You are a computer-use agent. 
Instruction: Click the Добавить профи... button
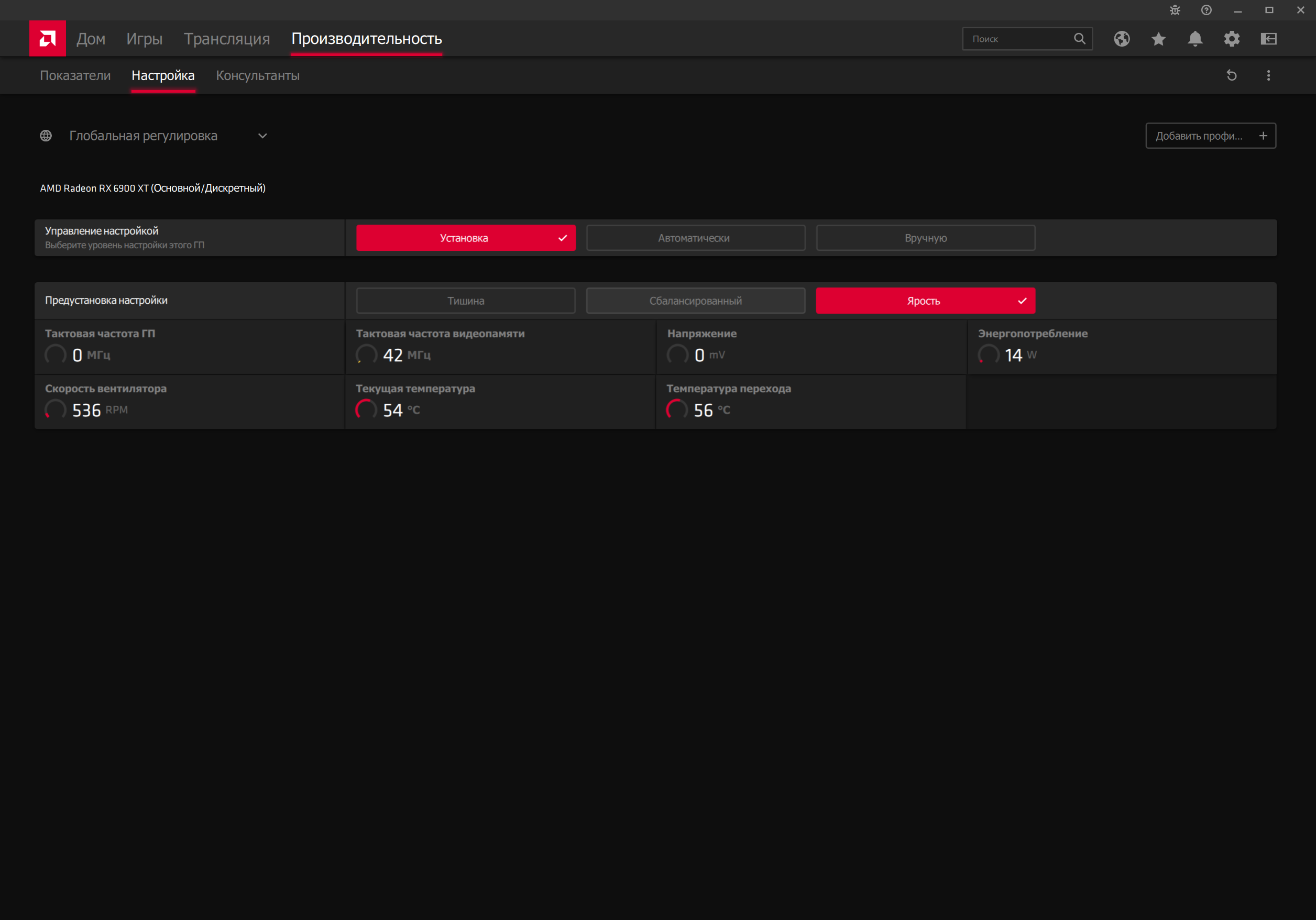(x=1211, y=136)
